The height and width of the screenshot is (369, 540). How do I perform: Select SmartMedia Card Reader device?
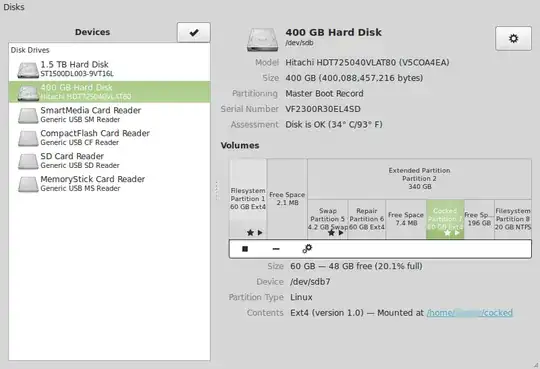(109, 115)
